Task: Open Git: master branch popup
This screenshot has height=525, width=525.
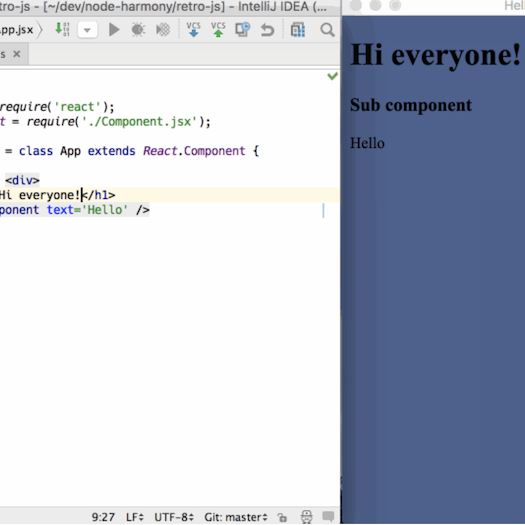Action: pos(236,517)
